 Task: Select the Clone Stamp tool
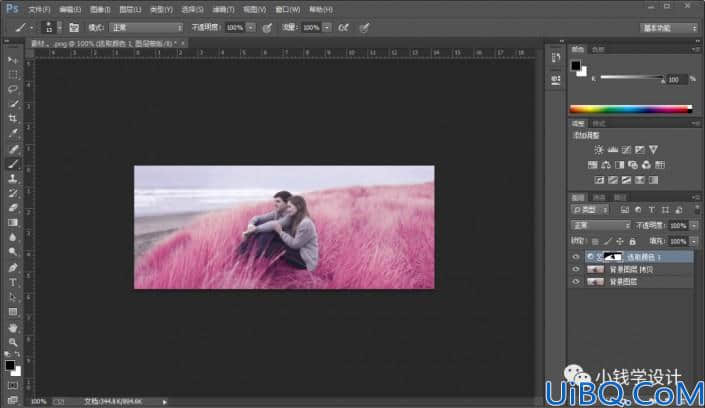(x=13, y=179)
